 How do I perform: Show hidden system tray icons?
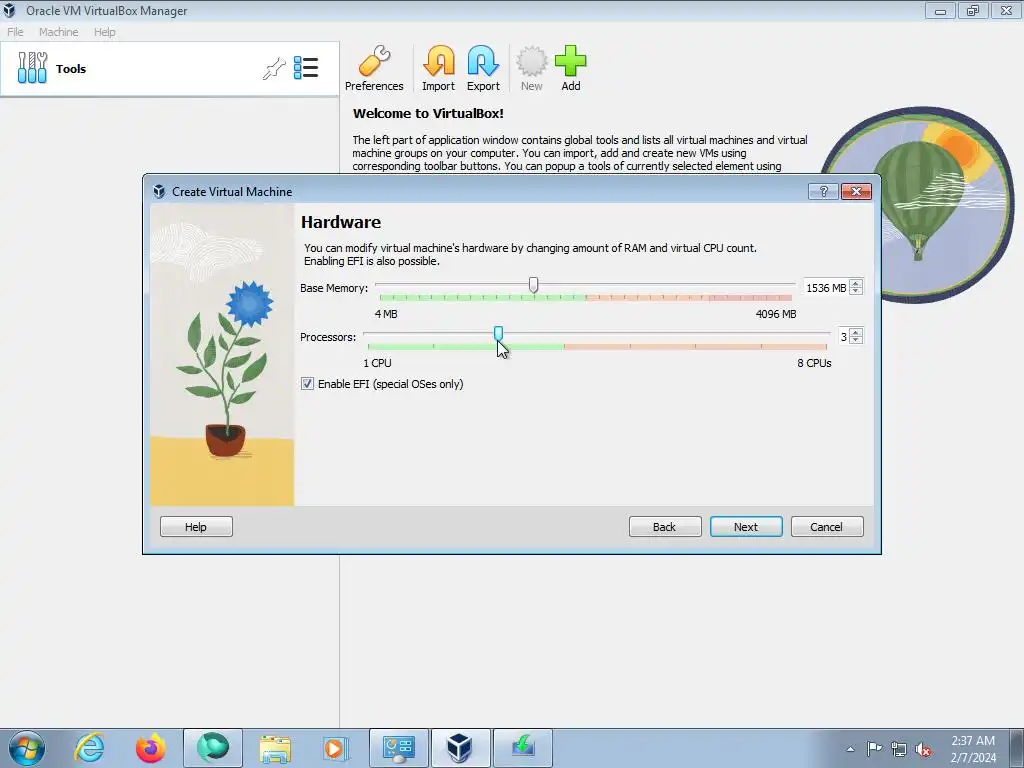[x=850, y=749]
